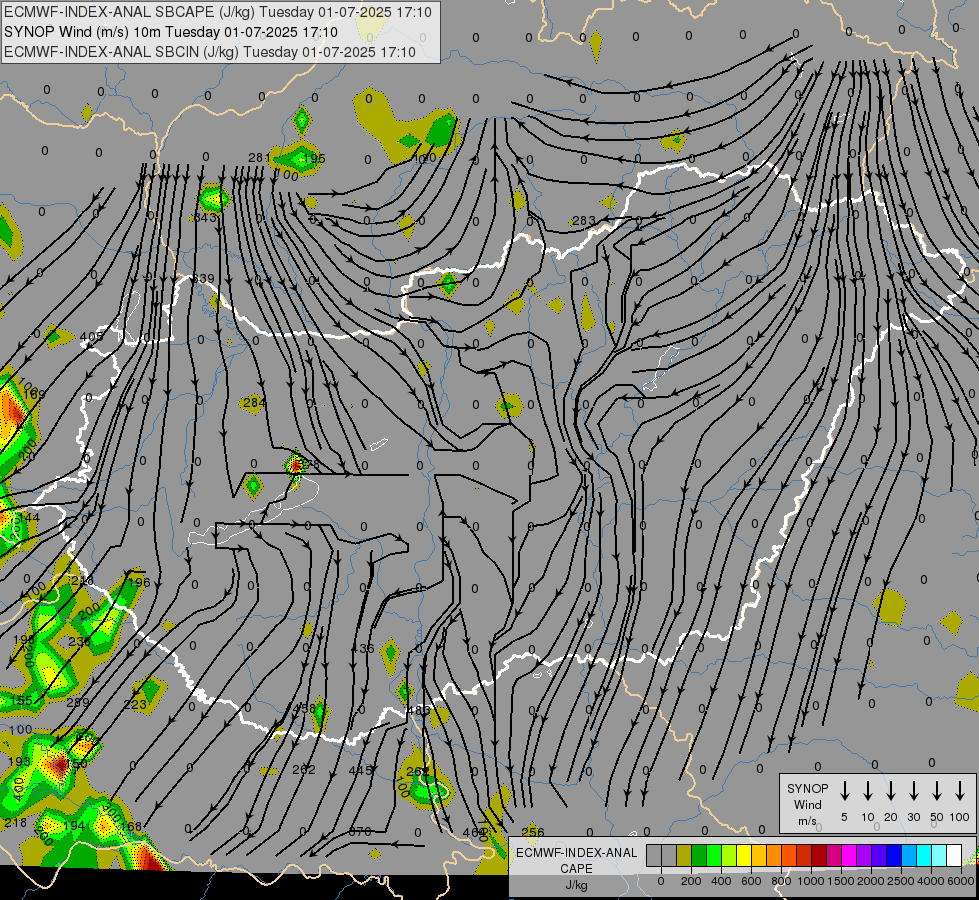Click the 6000 value on CAPE scale
Image resolution: width=979 pixels, height=900 pixels.
(962, 881)
